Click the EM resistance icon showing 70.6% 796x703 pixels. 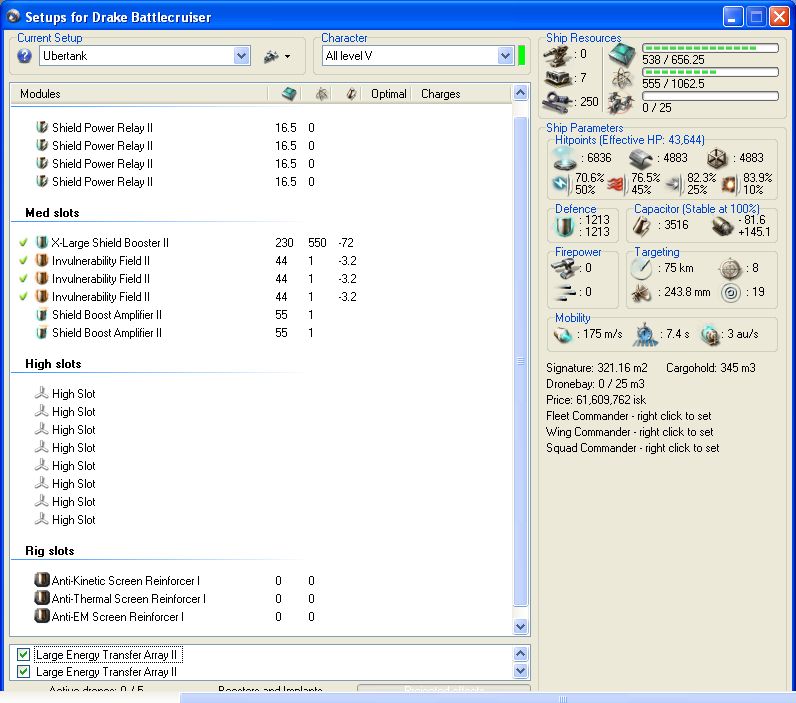(x=561, y=184)
